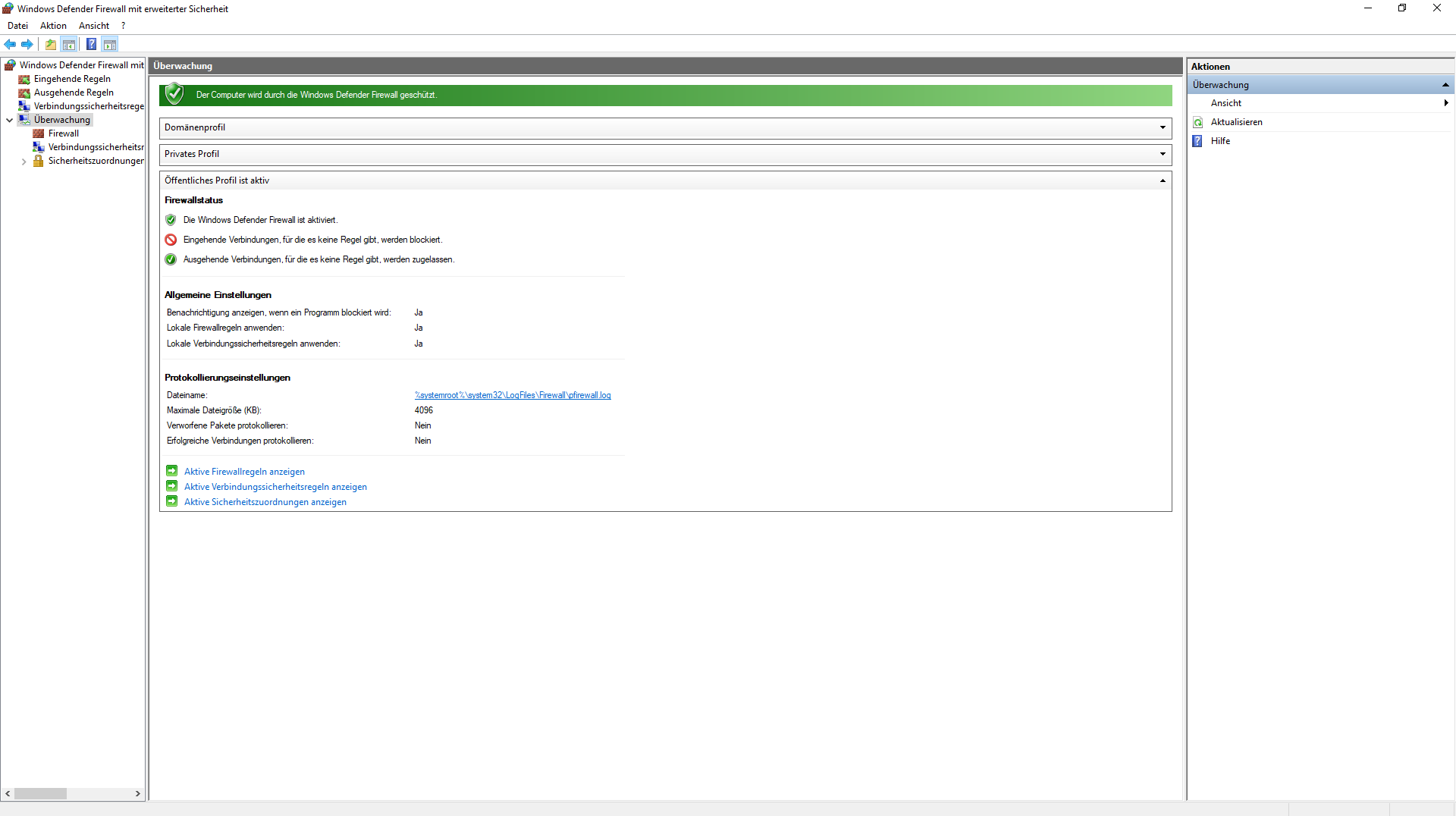Select Eingehende Regeln in the tree
The width and height of the screenshot is (1456, 816).
pos(72,79)
